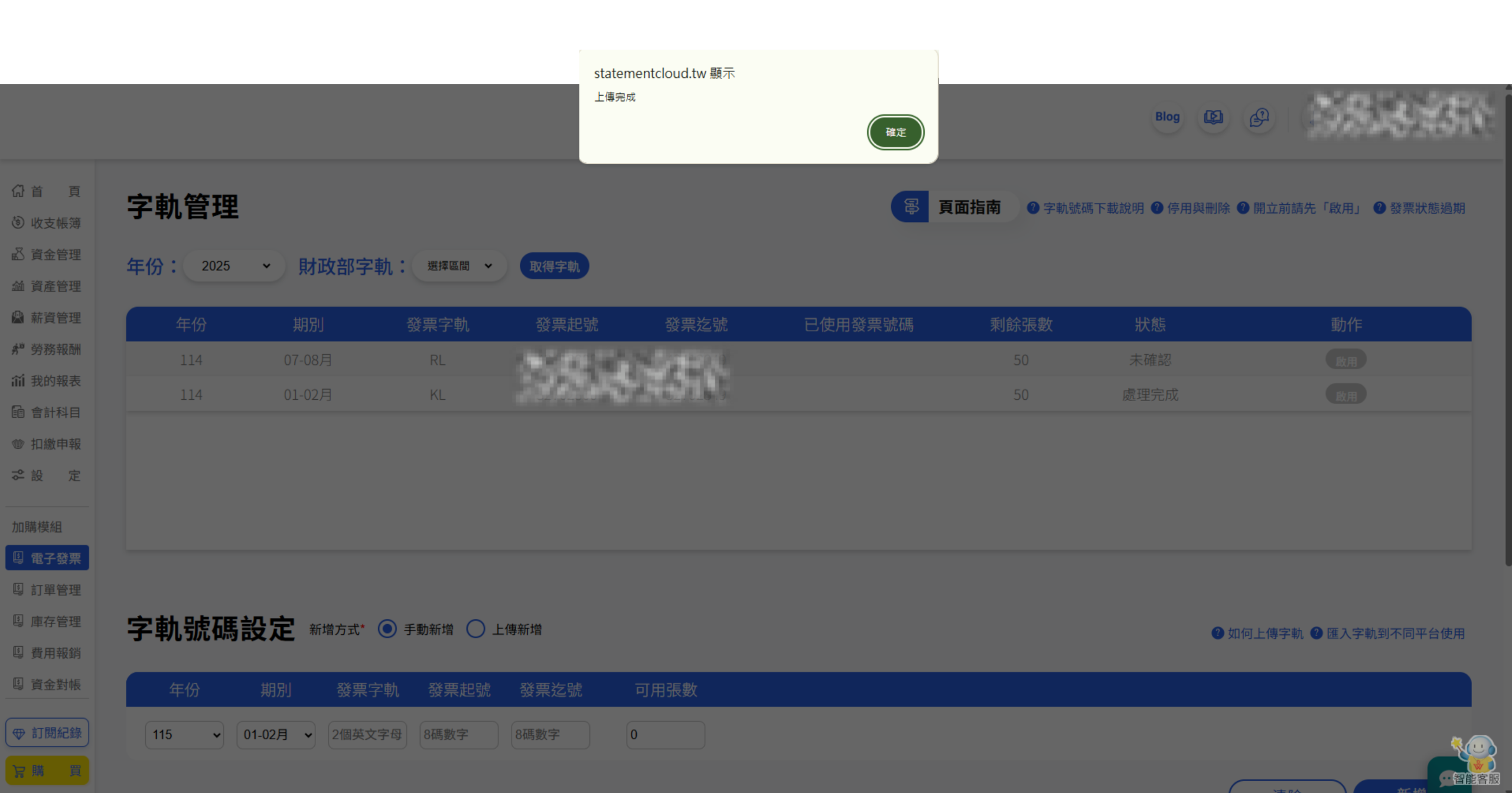
Task: Open 資產管理 in the sidebar
Action: (47, 286)
